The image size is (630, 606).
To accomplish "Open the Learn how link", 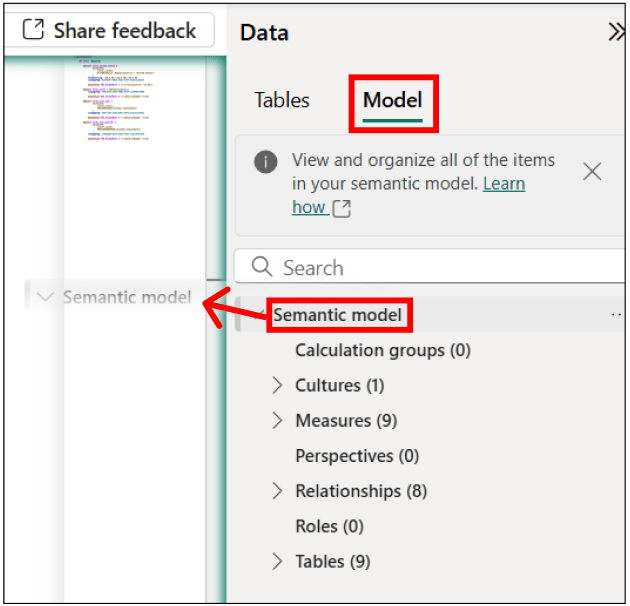I will coord(504,184).
